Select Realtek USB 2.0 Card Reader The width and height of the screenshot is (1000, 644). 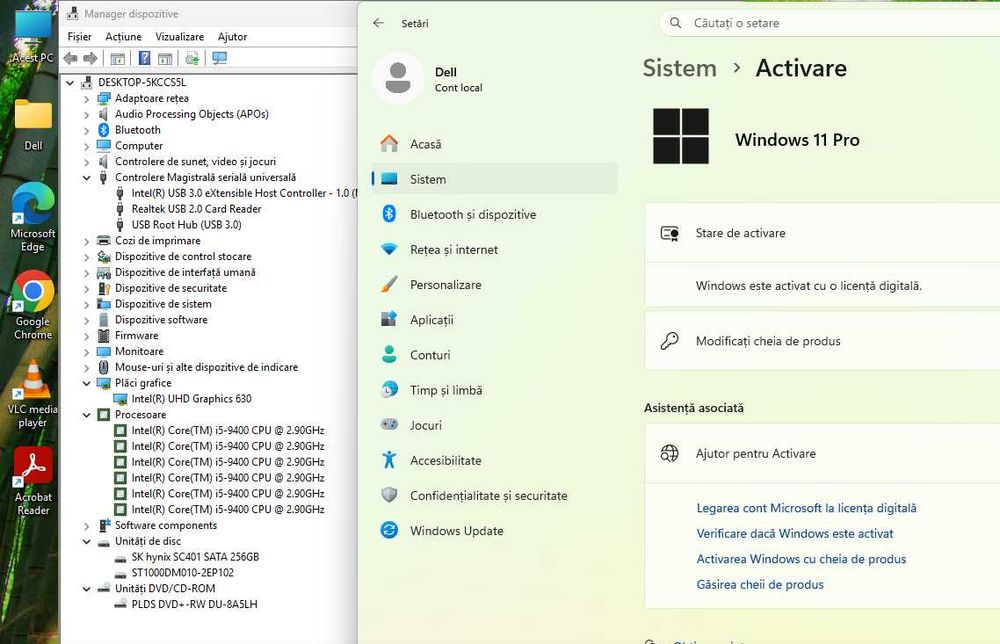[196, 209]
